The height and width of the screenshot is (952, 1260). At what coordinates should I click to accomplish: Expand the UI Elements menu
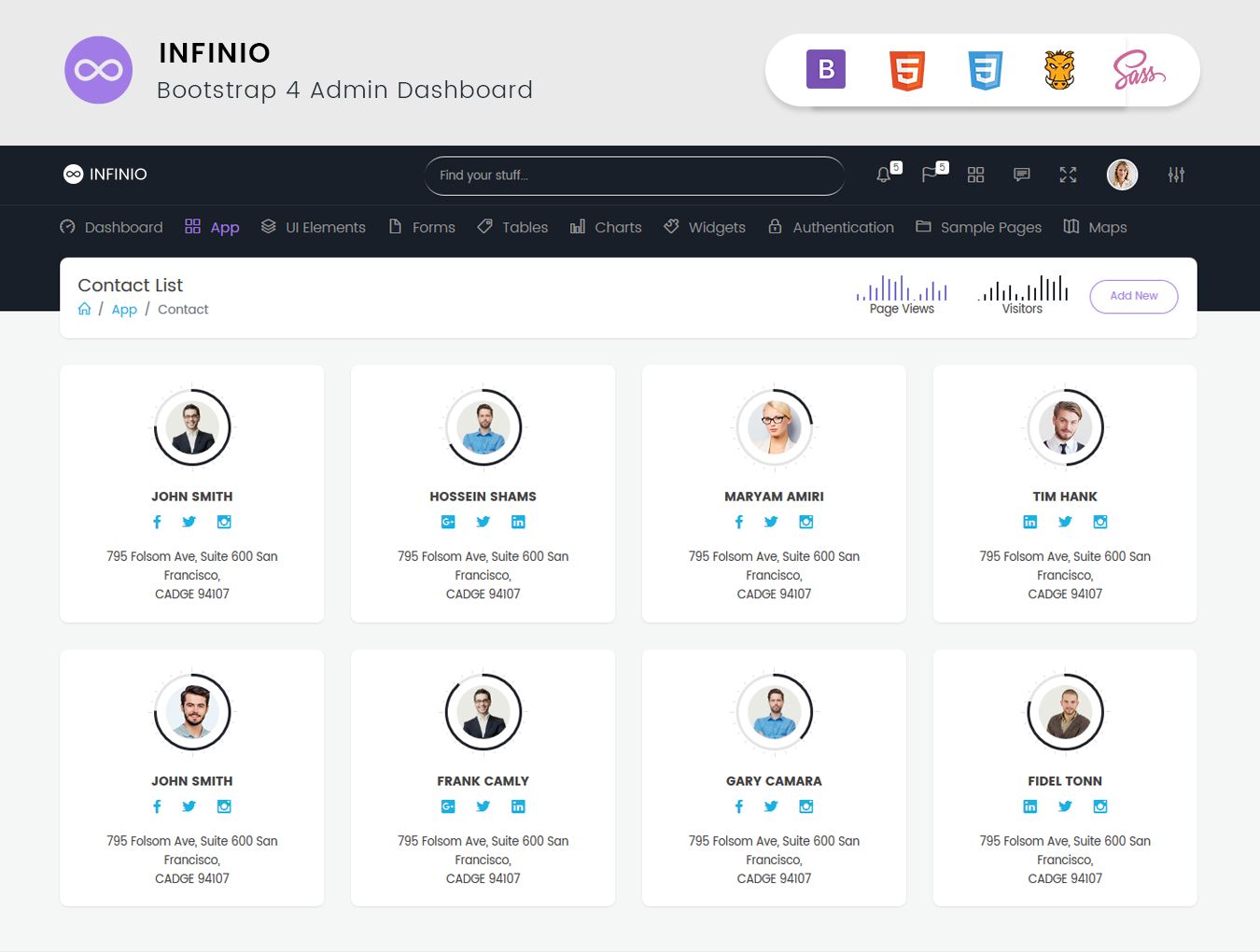coord(314,227)
